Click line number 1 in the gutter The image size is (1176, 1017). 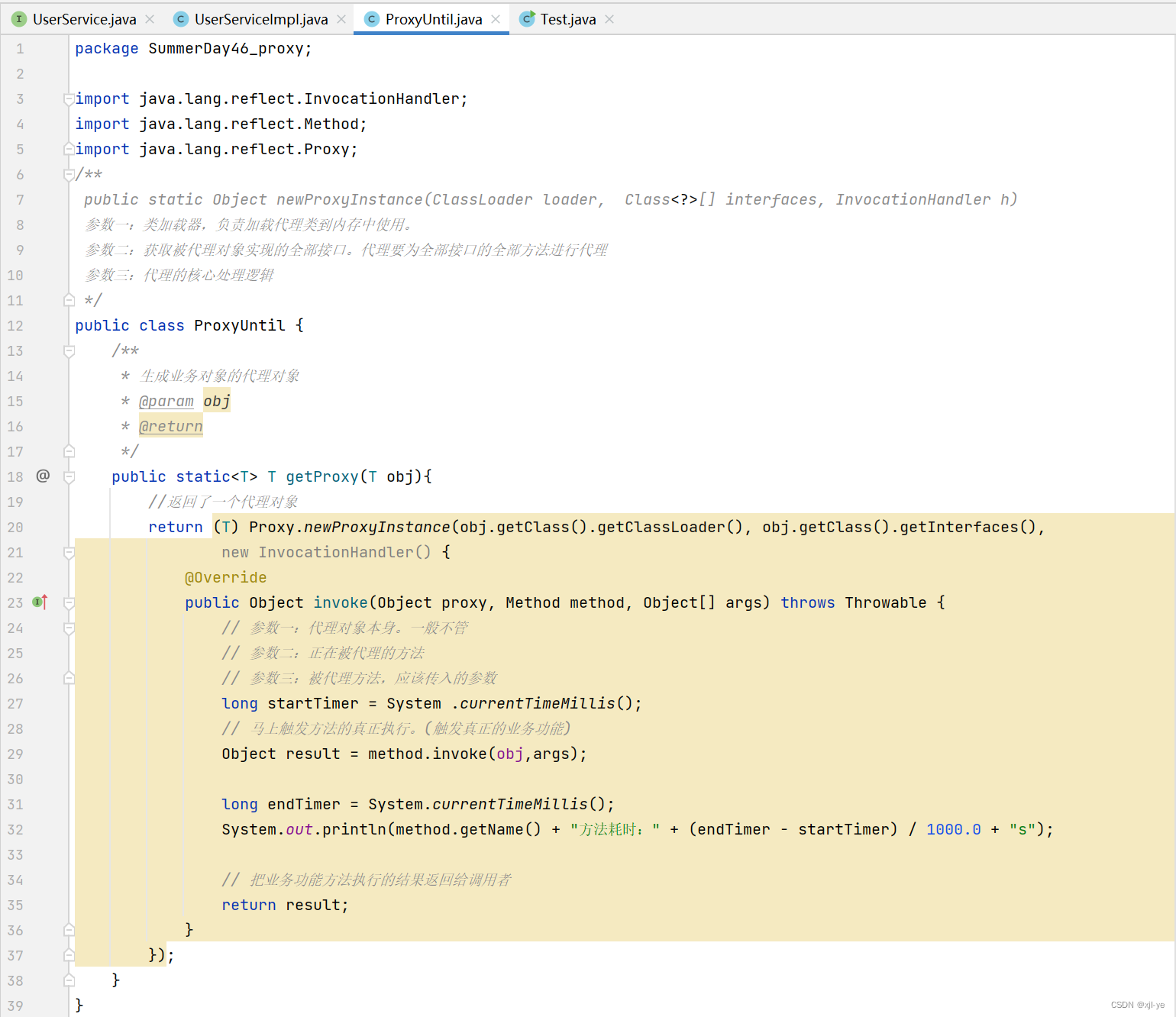pos(20,48)
